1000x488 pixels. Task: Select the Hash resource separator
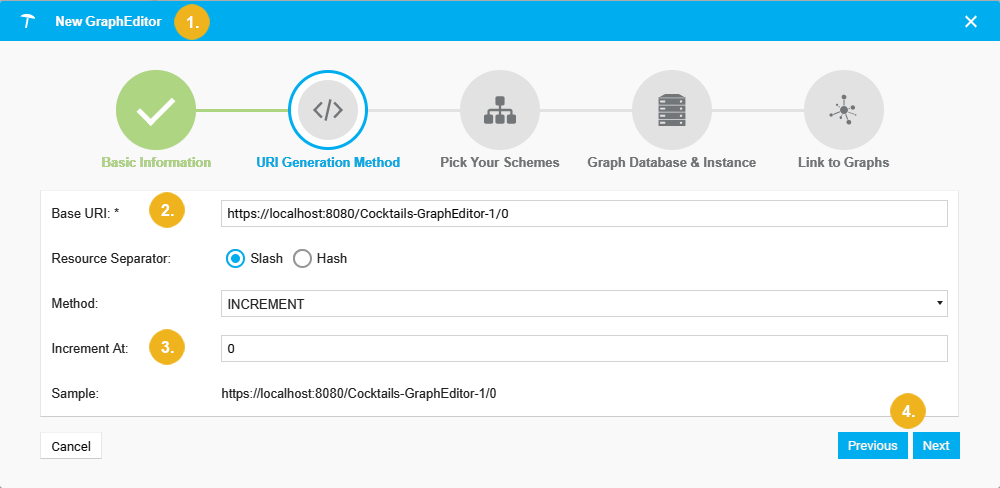click(302, 258)
